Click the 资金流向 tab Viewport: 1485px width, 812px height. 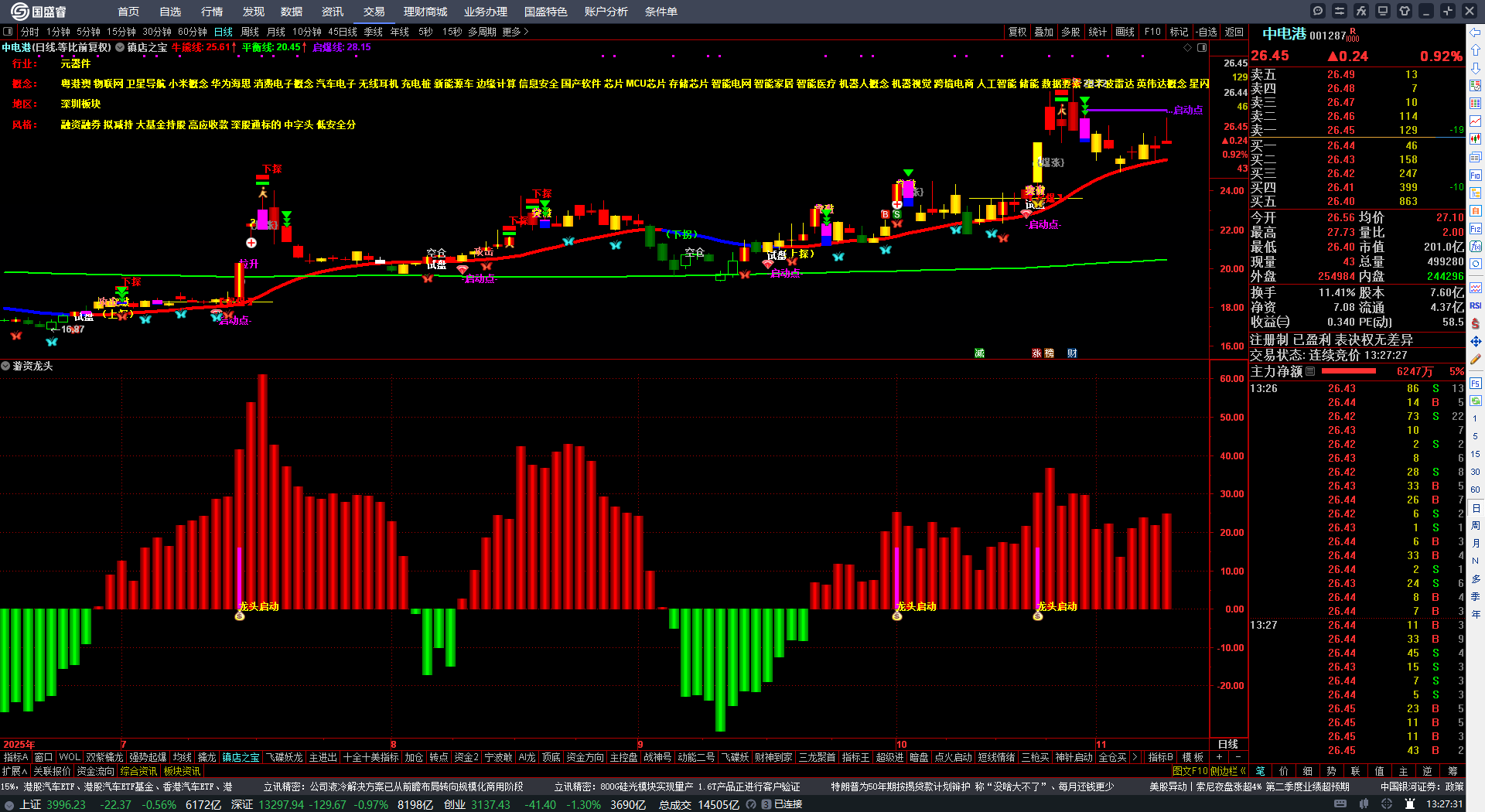95,771
